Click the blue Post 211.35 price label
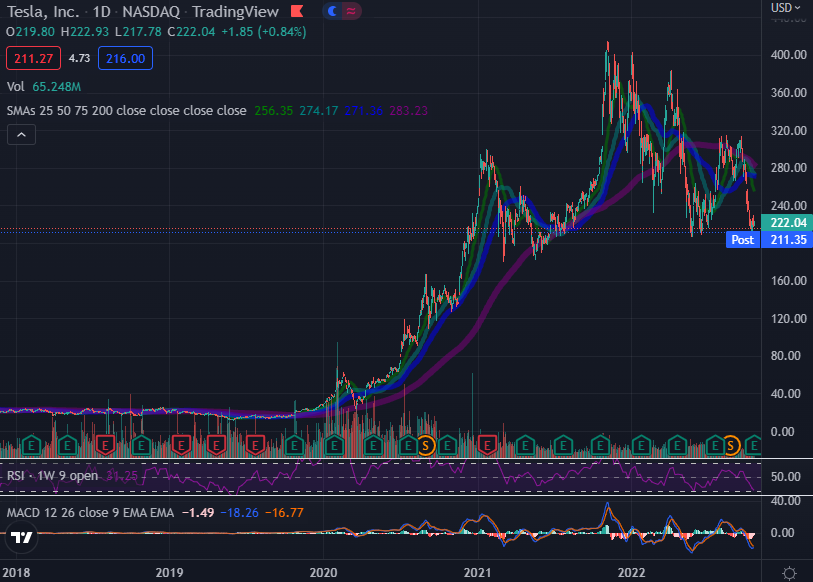Viewport: 813px width, 582px height. click(769, 240)
